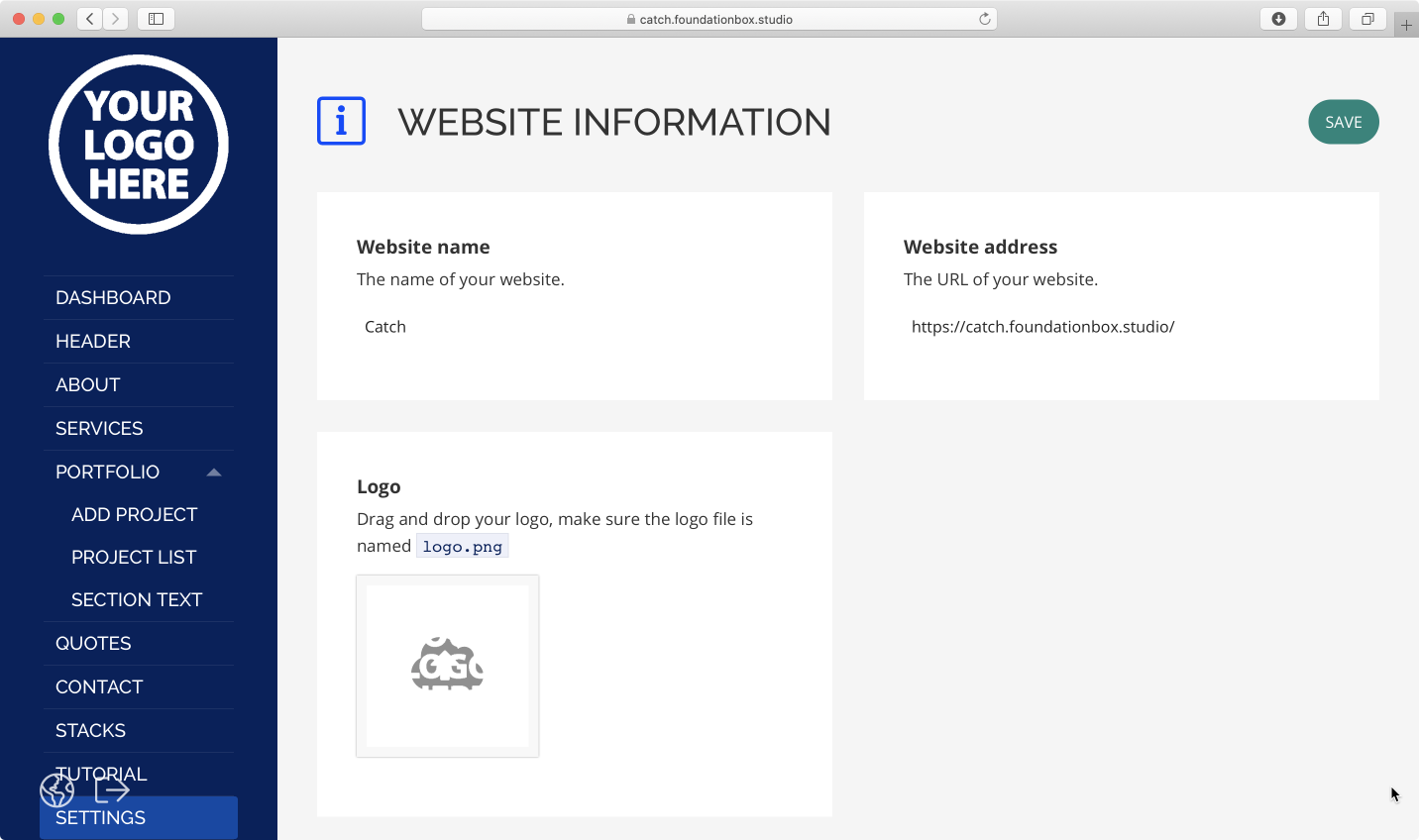Screen dimensions: 1419x840
Task: Click the Website name field
Action: tap(573, 327)
